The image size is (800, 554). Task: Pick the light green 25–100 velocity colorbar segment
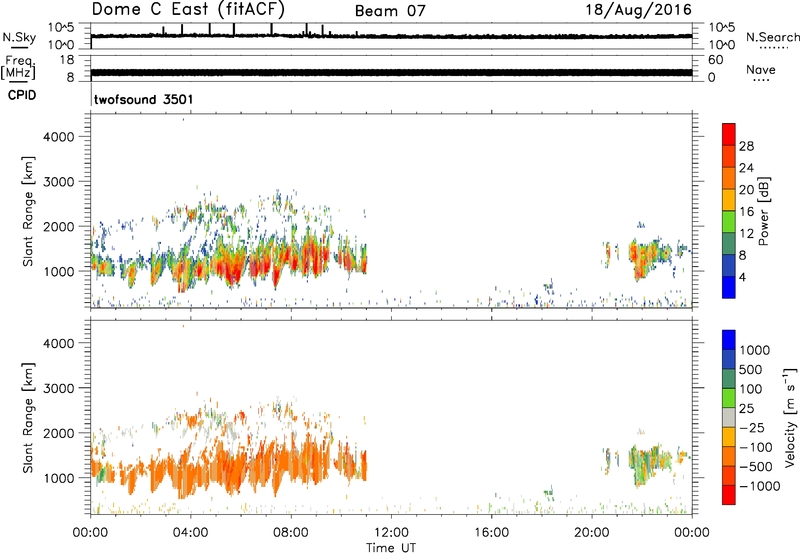(729, 398)
